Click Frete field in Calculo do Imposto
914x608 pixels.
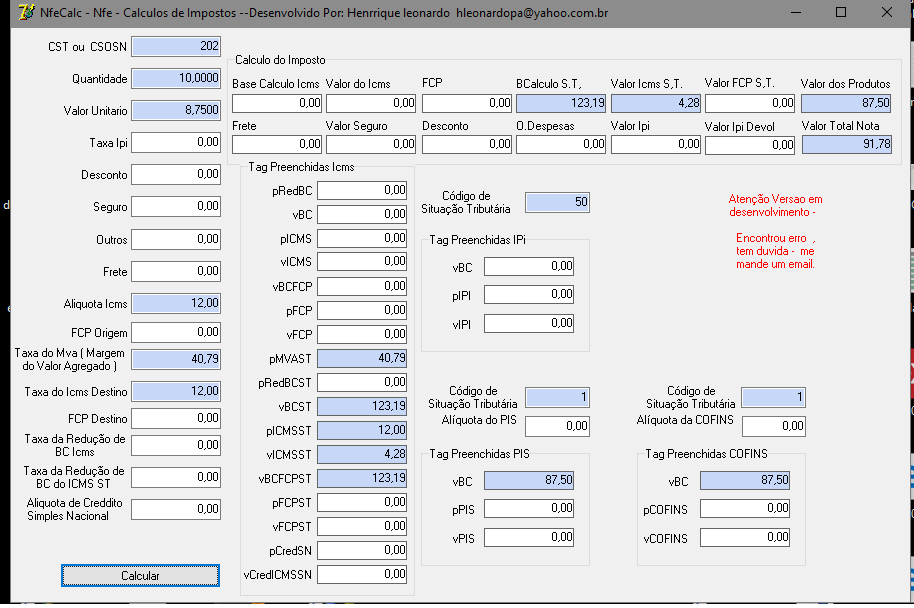pos(277,145)
